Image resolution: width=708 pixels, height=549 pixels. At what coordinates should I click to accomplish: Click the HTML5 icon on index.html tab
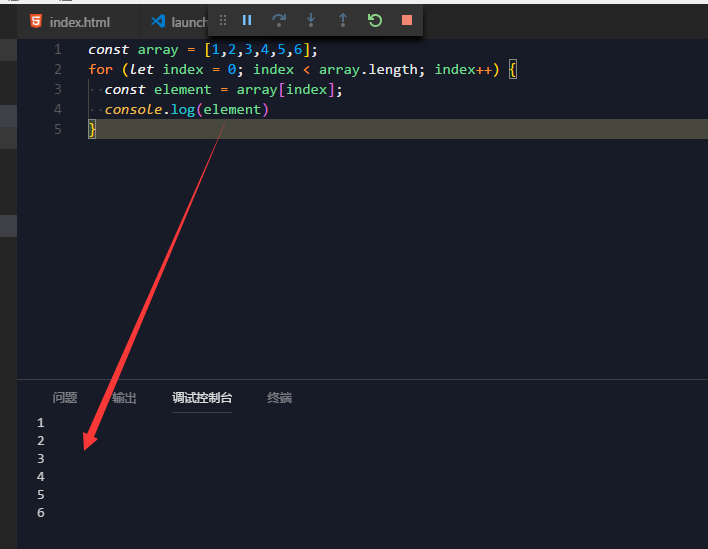36,21
